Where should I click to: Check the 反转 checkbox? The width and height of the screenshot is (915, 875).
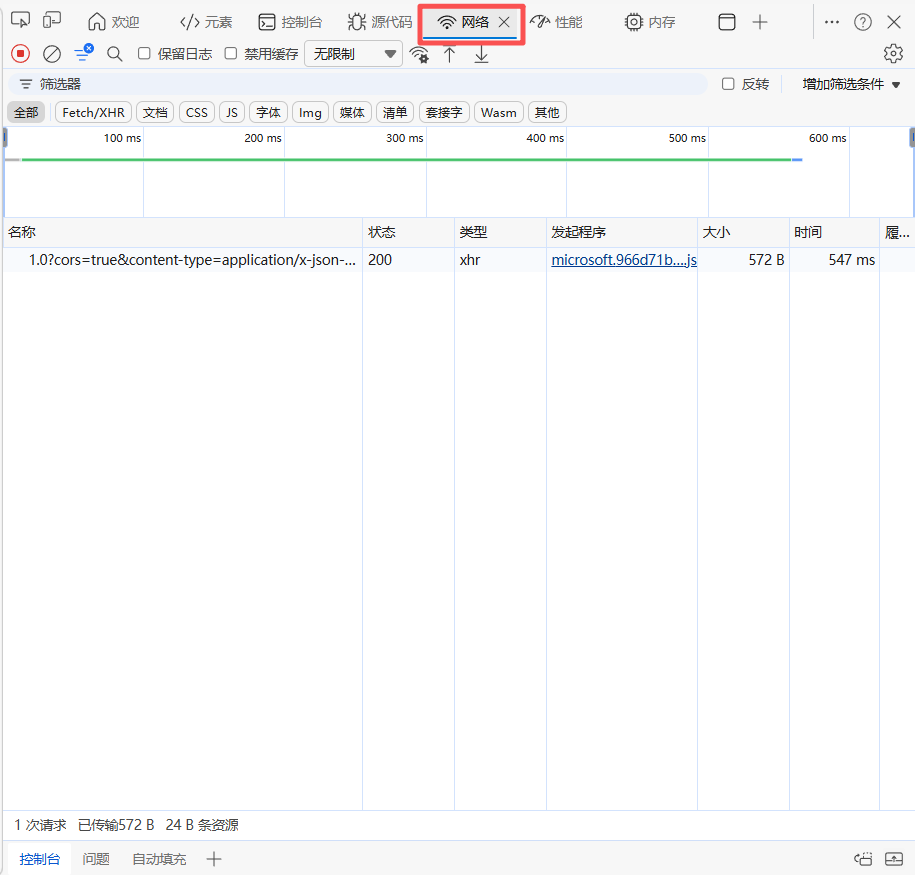pos(728,84)
